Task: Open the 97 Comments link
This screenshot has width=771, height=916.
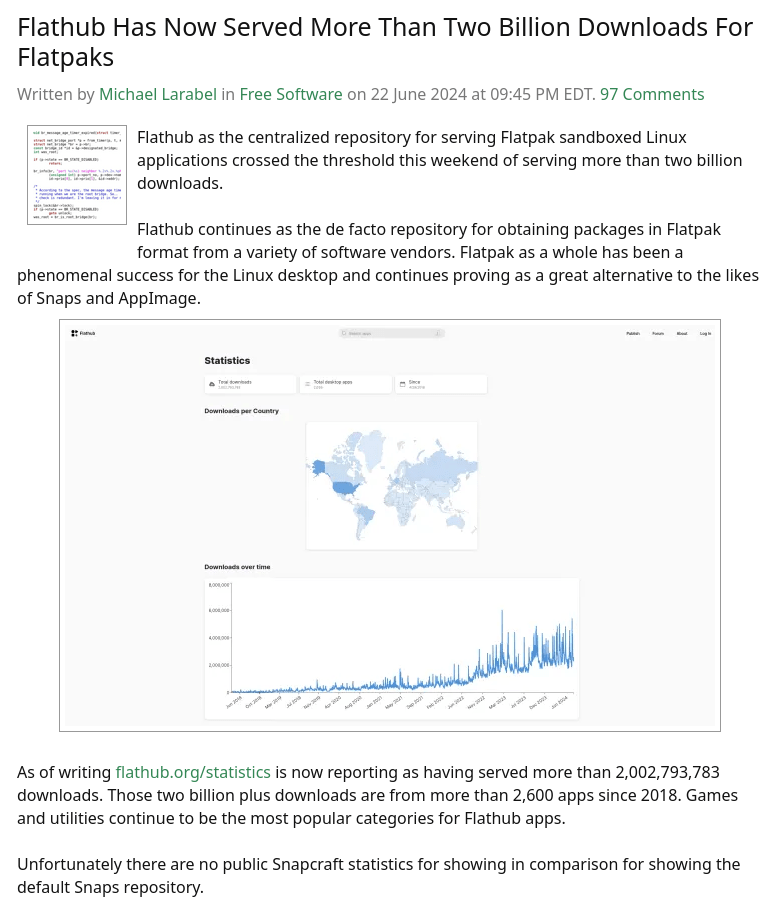Action: coord(652,94)
